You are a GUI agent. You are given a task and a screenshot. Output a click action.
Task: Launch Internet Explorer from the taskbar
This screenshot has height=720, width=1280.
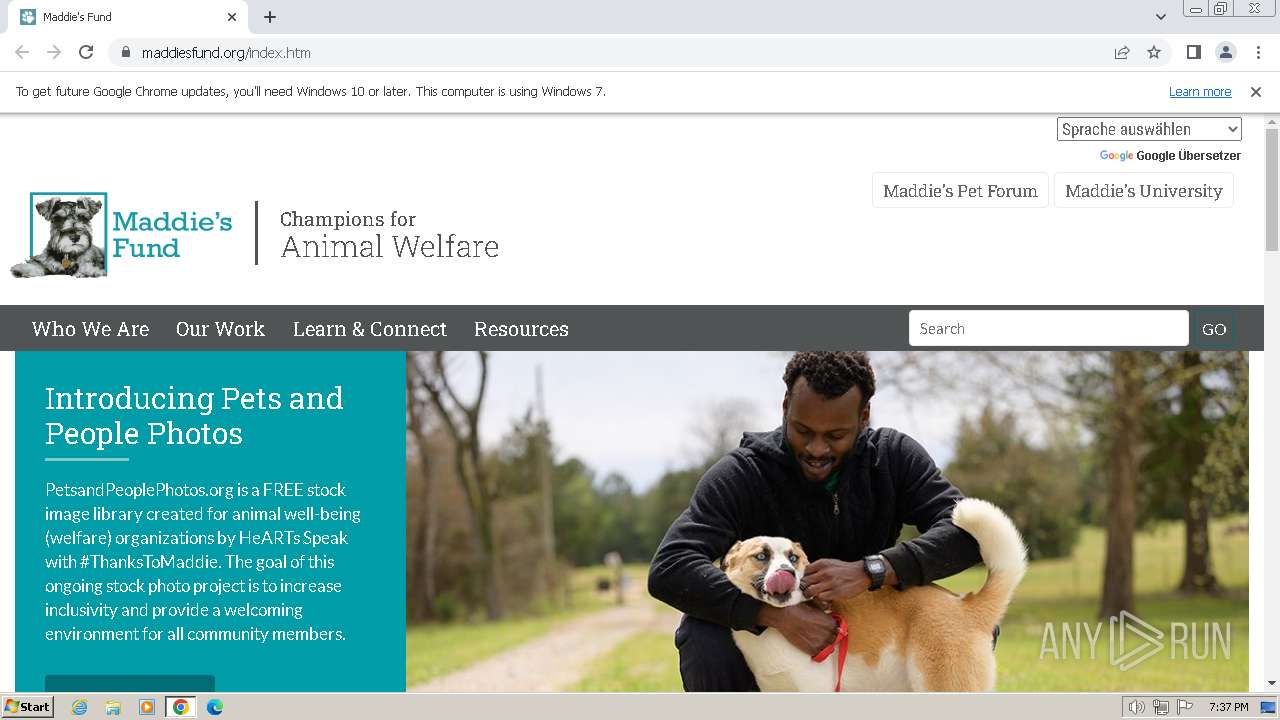(79, 707)
